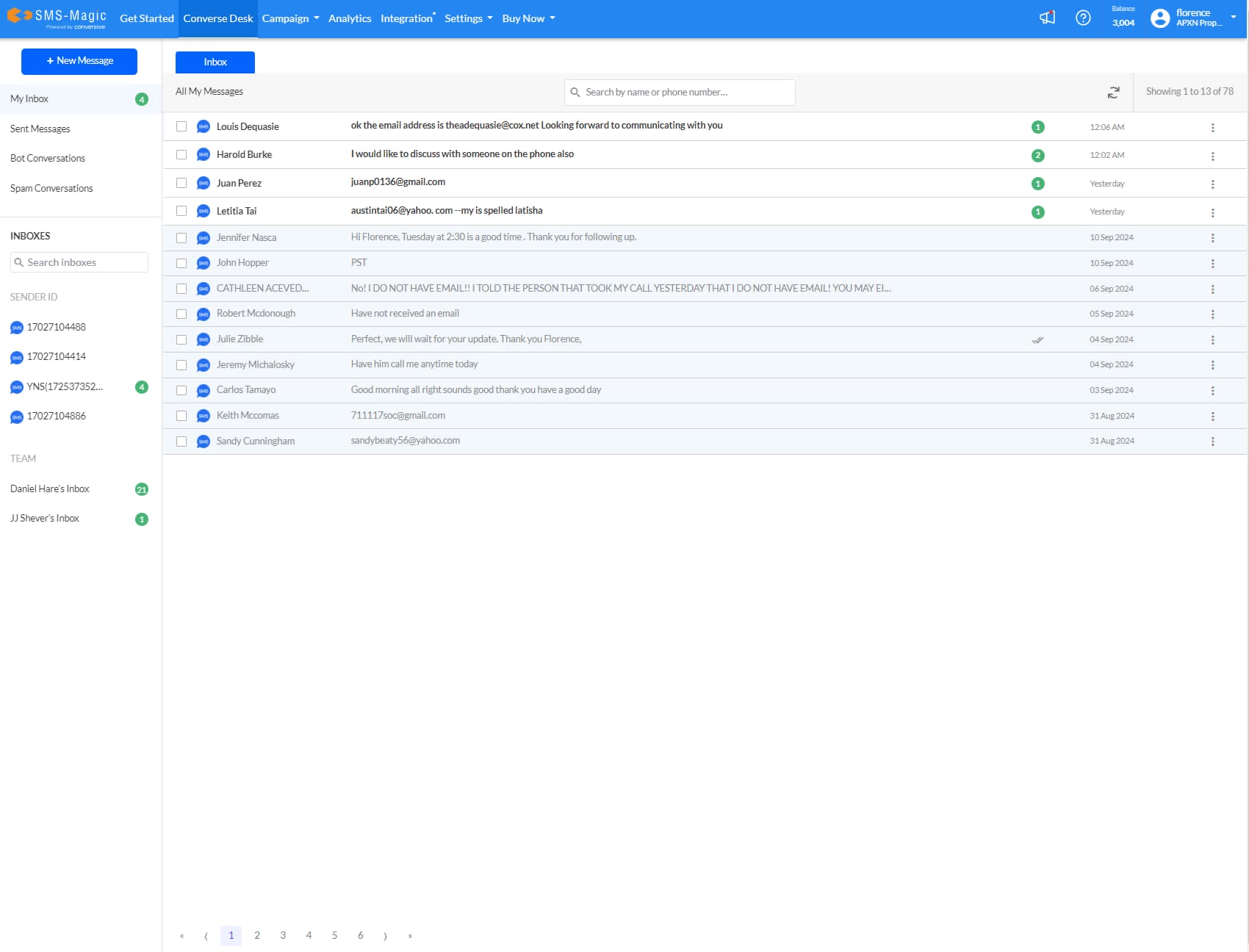Open Keith Mccomas message 711117soc@gmail.com
1249x952 pixels.
398,416
